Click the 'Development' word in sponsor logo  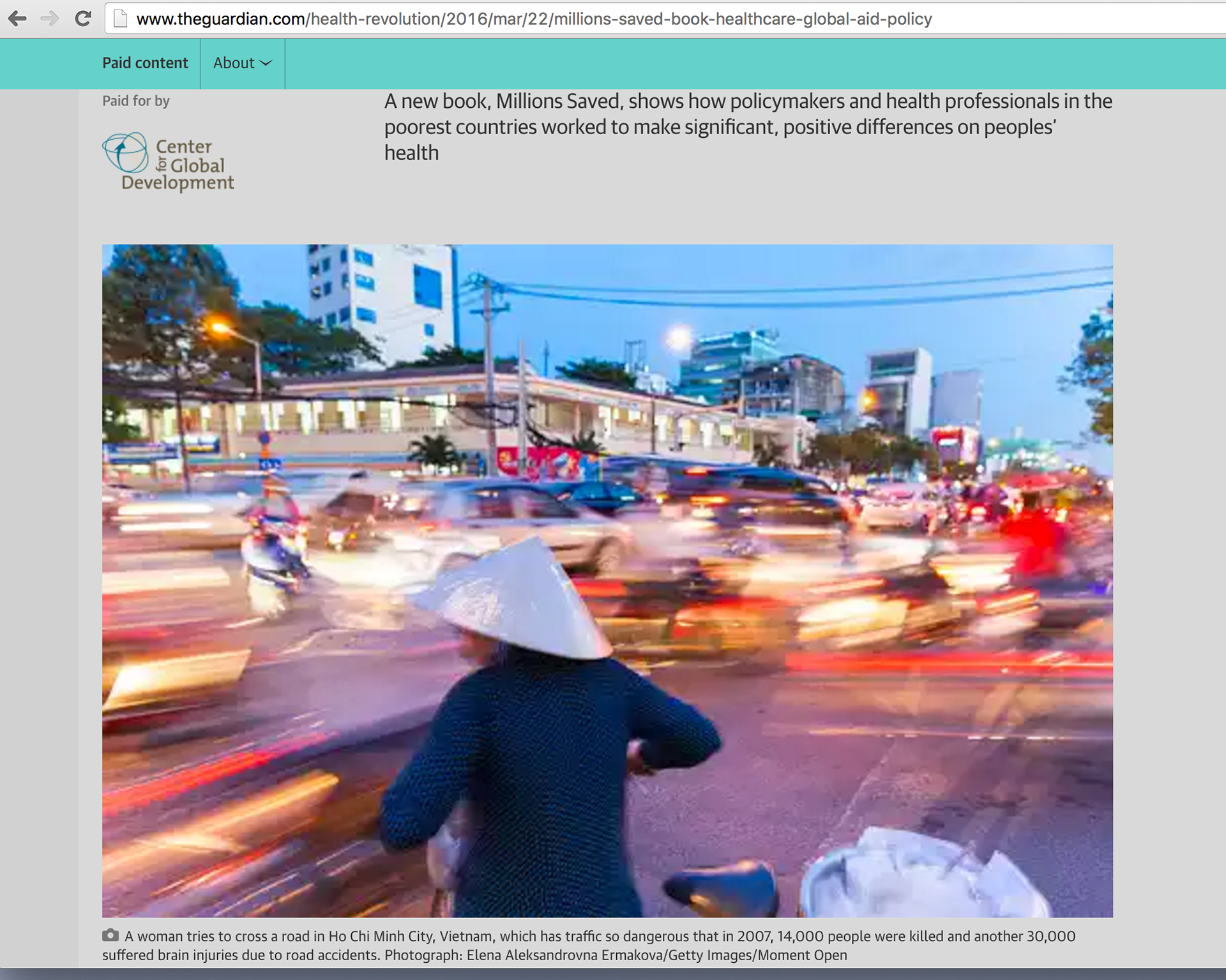pyautogui.click(x=178, y=183)
